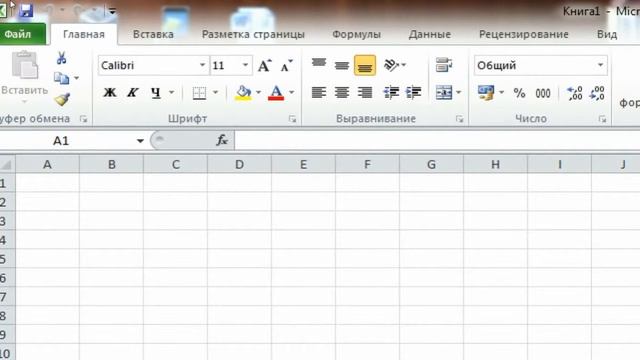Open orientation dropdown arrow
640x360 pixels.
[404, 65]
